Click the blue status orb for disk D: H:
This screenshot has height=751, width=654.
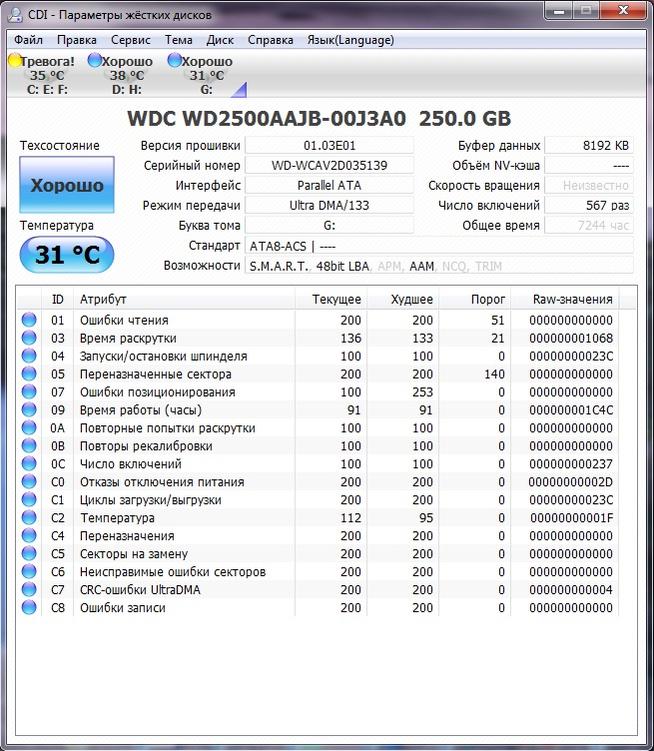[x=95, y=60]
